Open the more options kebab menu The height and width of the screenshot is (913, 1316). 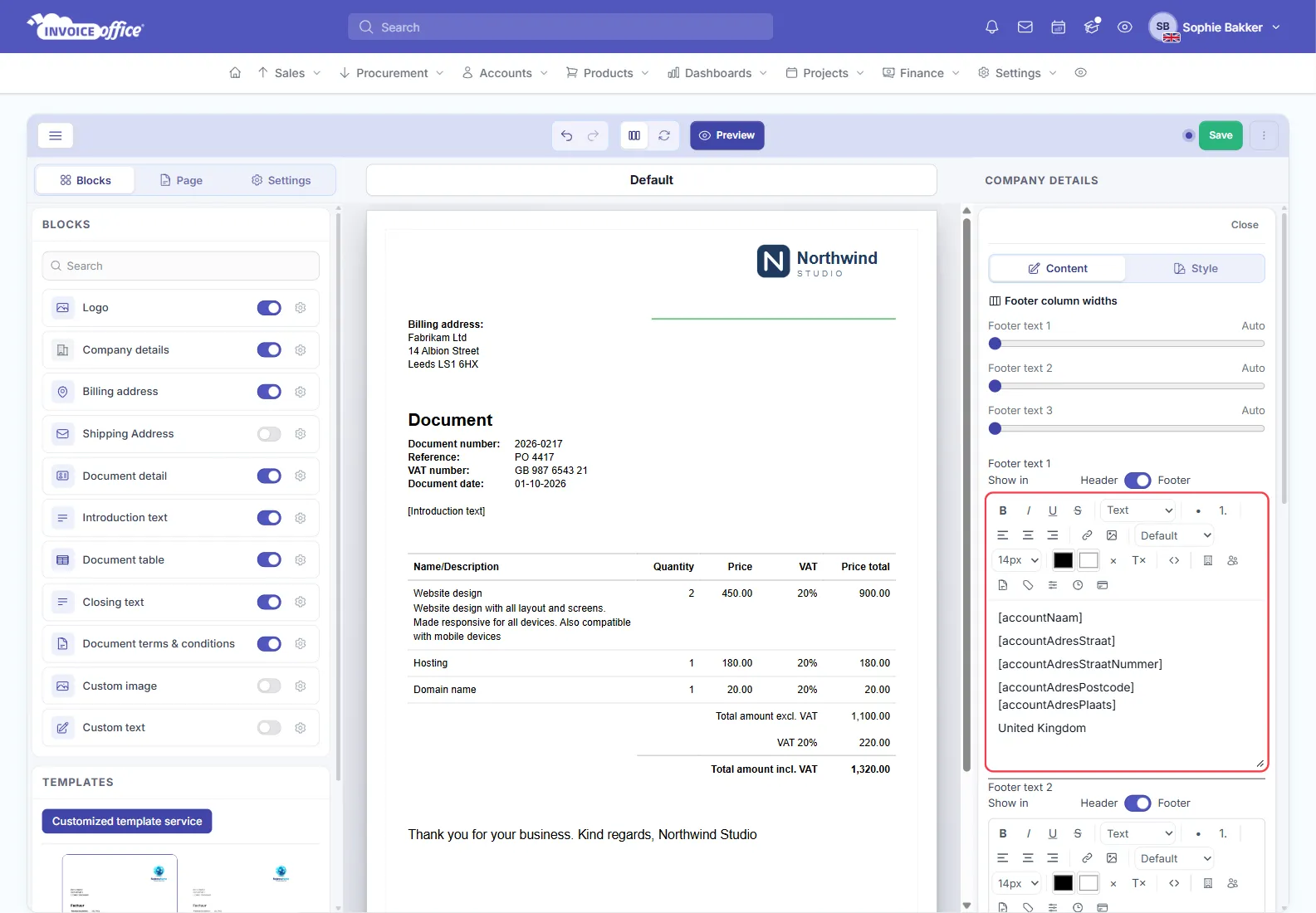point(1264,135)
